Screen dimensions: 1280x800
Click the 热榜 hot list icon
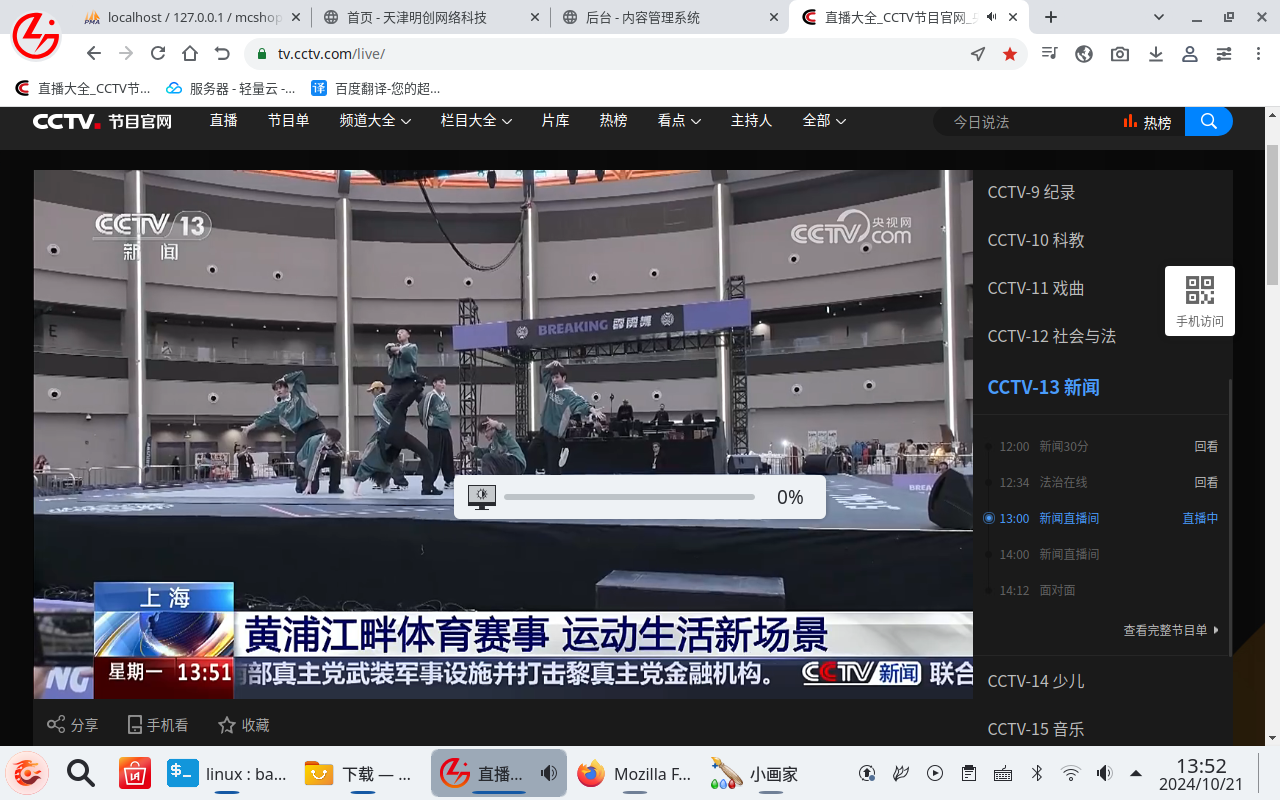pos(1131,121)
